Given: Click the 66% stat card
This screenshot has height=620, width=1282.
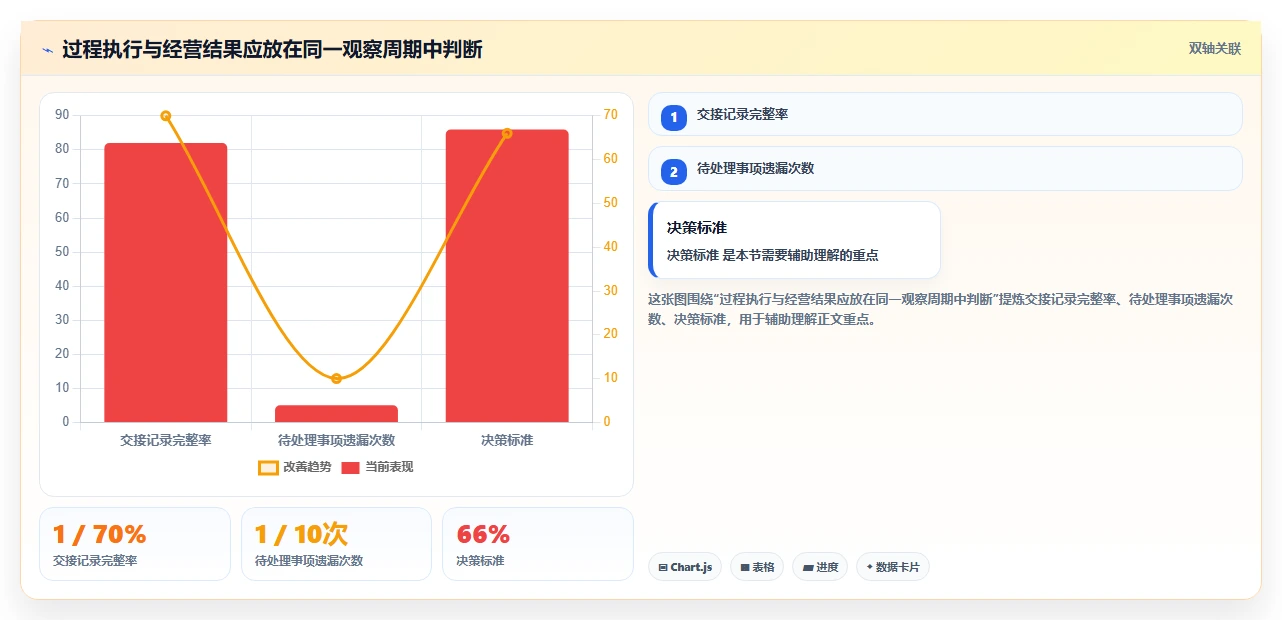Looking at the screenshot, I should point(538,544).
